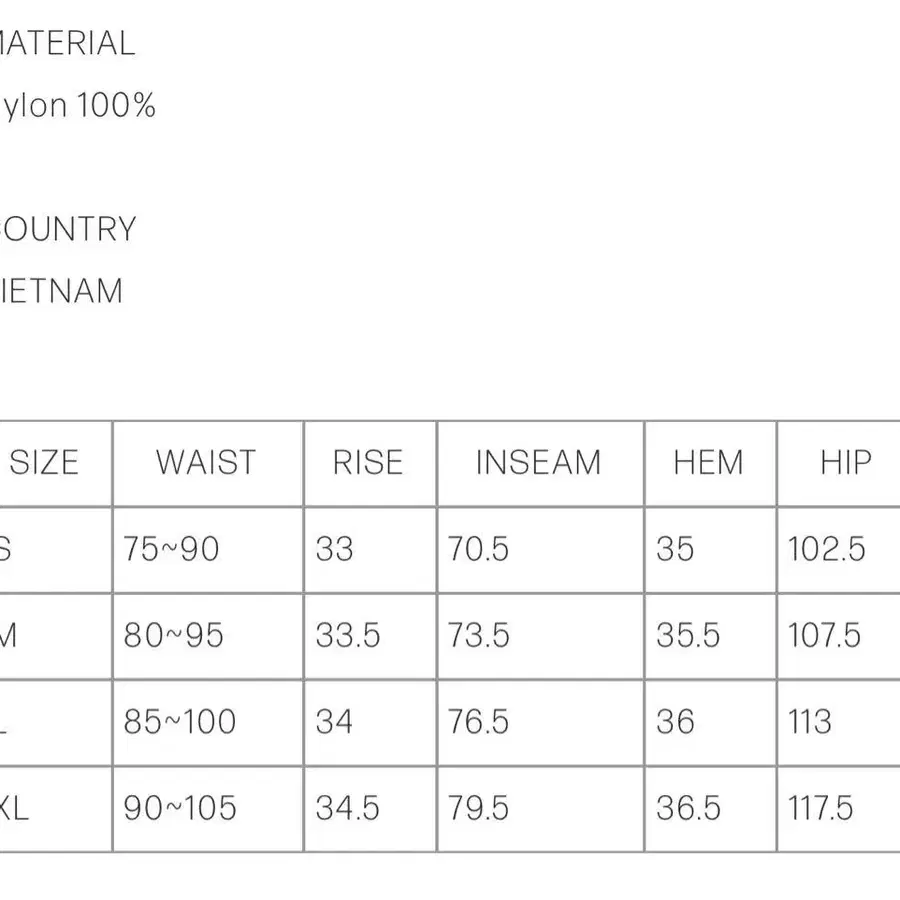The height and width of the screenshot is (900, 900).
Task: Select the Nylon 100% material text
Action: coord(78,106)
